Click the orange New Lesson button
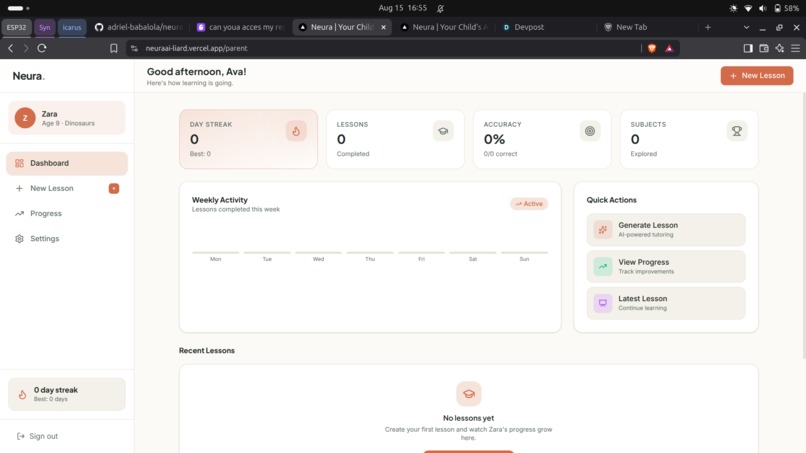This screenshot has height=453, width=806. (757, 76)
